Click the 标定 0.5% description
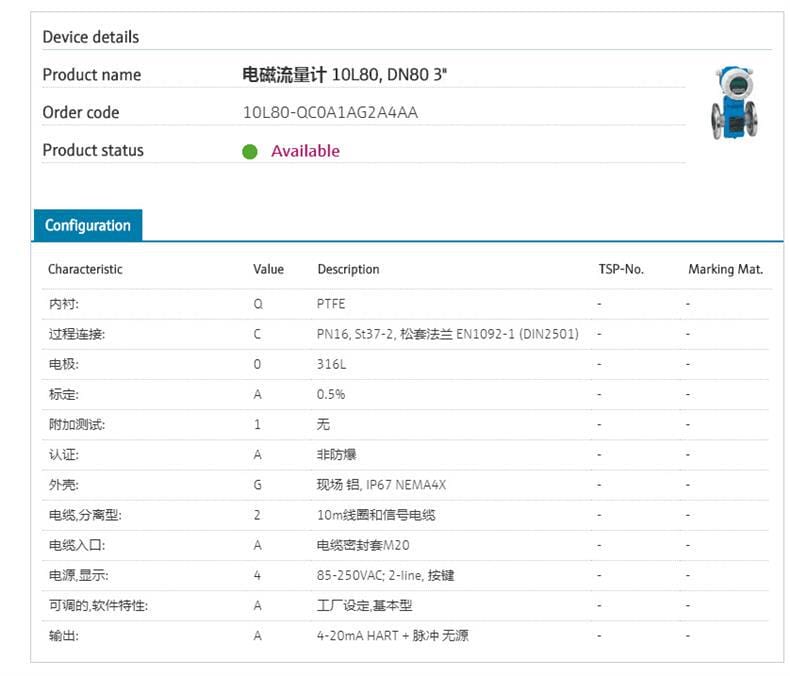 tap(331, 394)
